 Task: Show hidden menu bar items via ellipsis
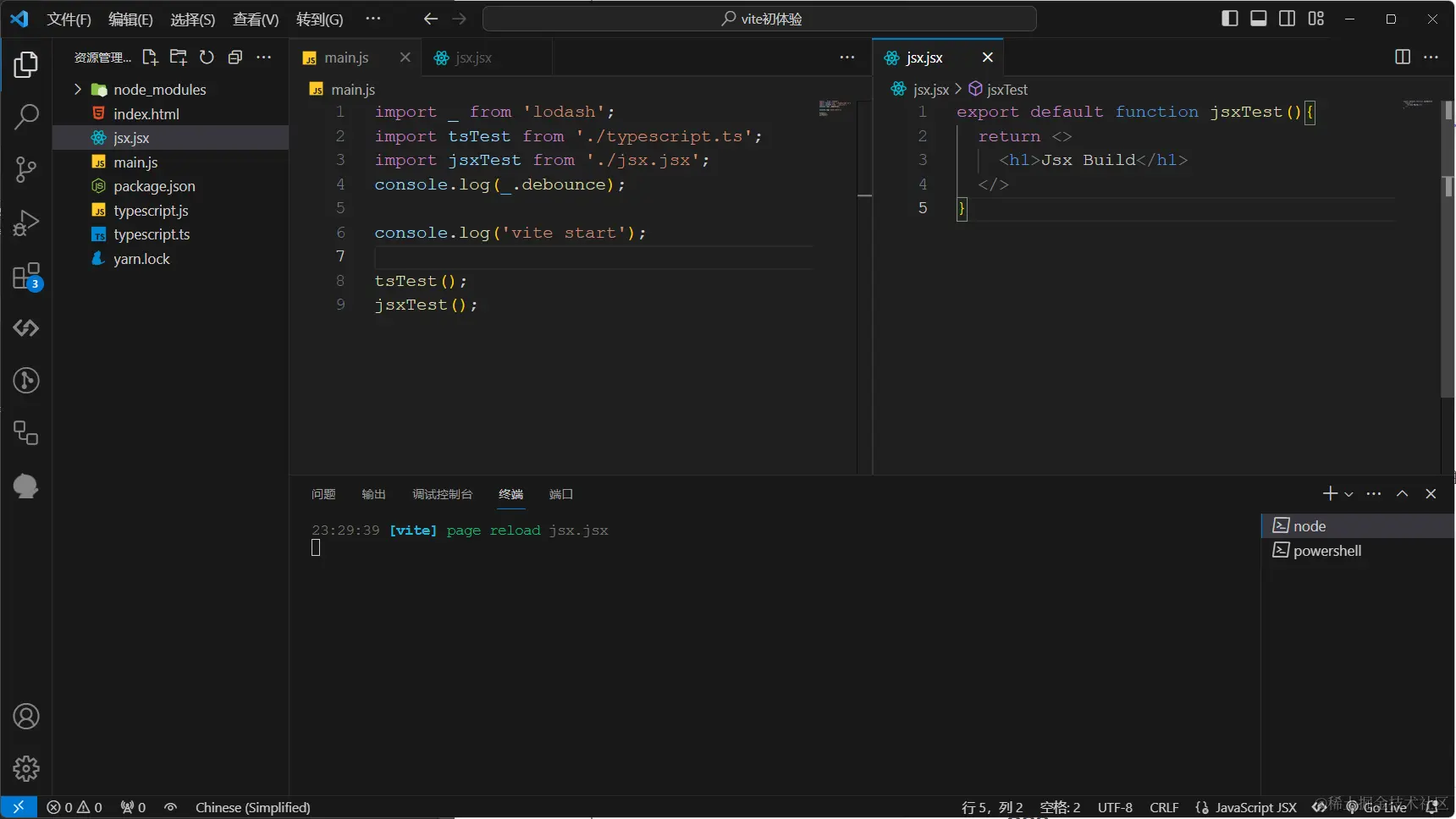(x=372, y=19)
